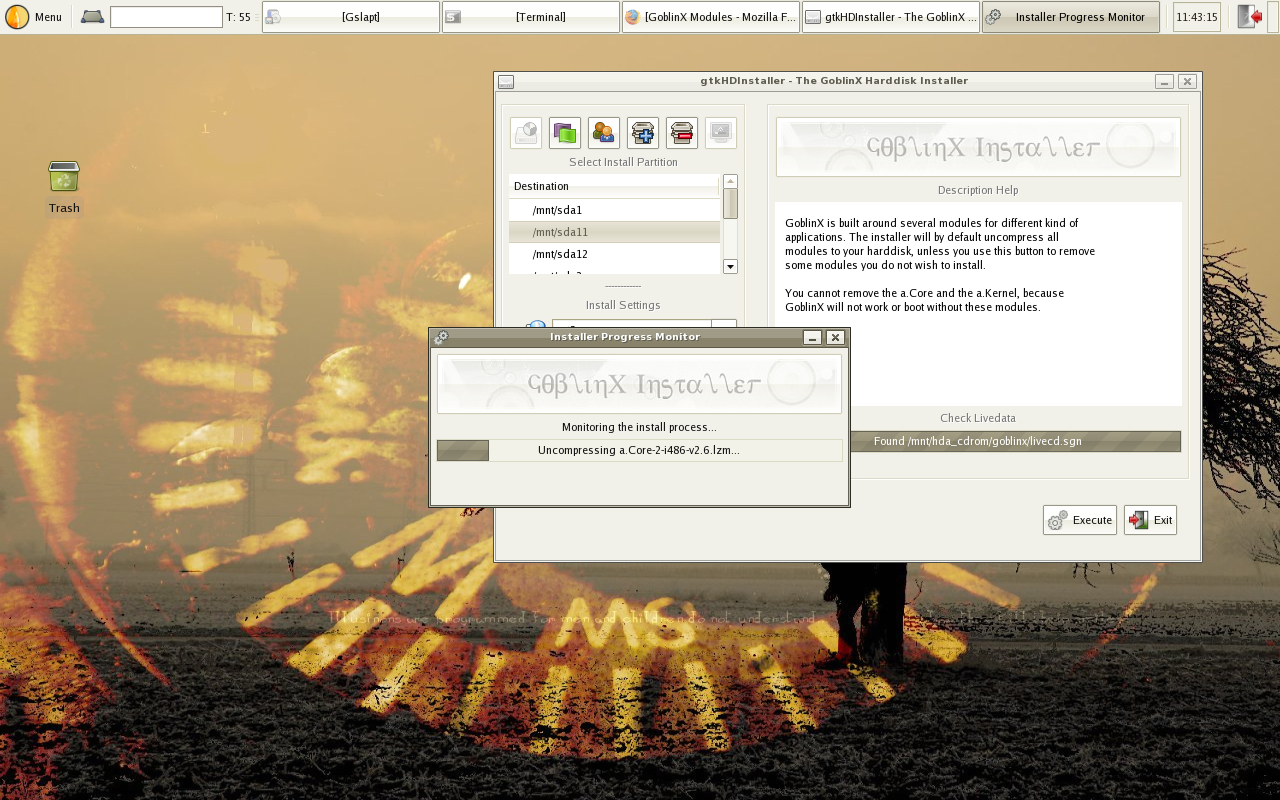Screen dimensions: 1280x800
Task: Click the partition list scroll-down arrow
Action: pos(730,266)
